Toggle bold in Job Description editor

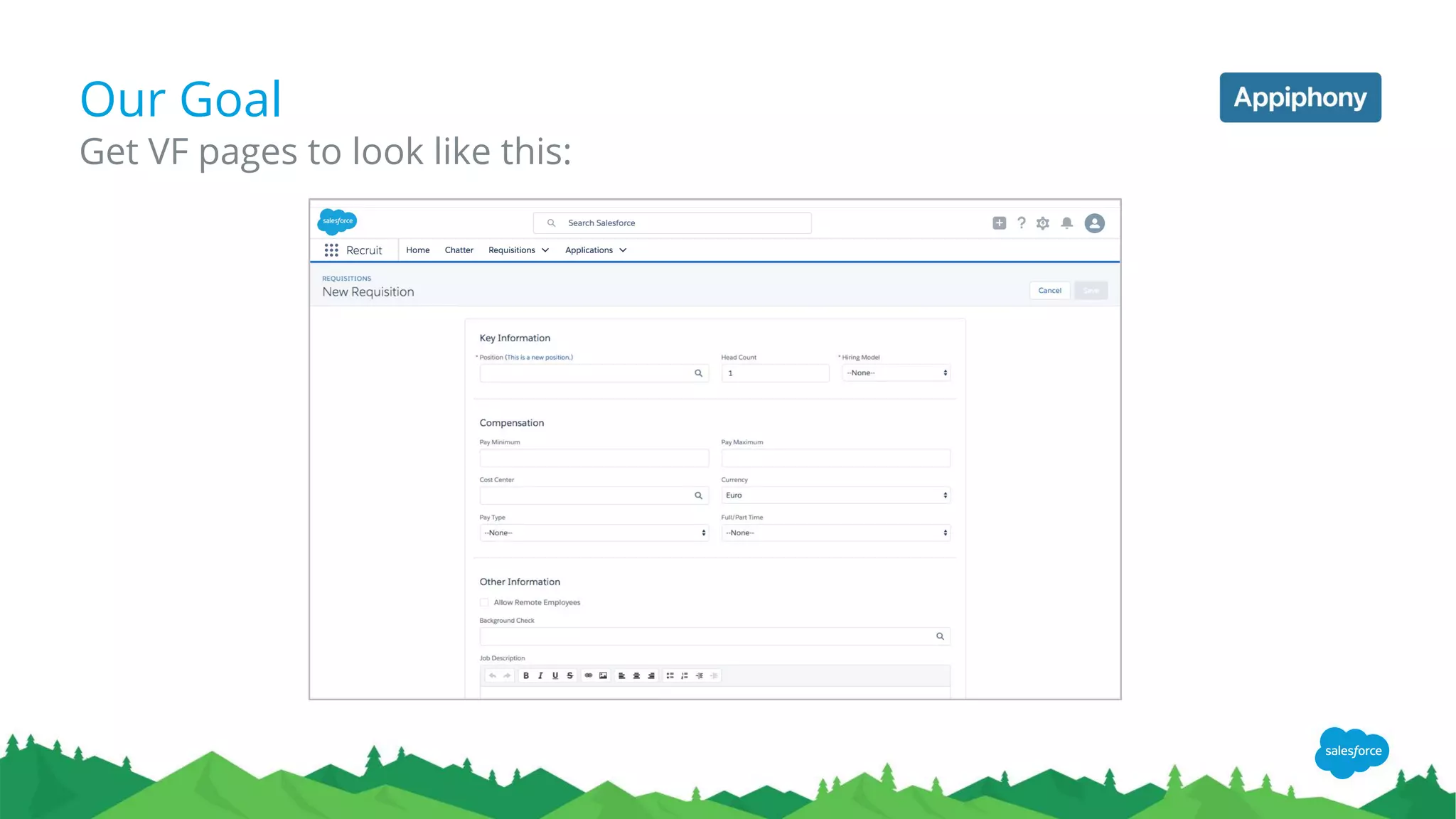click(526, 675)
